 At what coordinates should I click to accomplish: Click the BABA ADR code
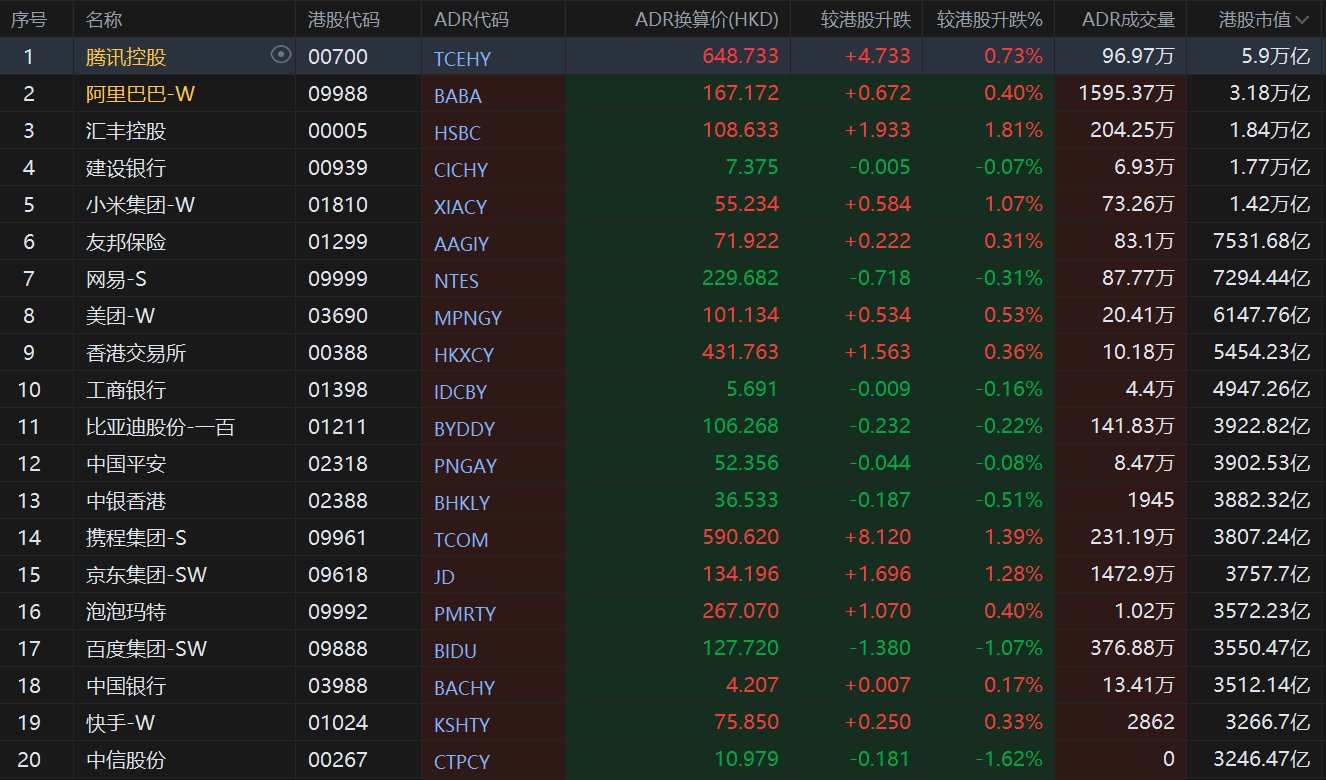(x=458, y=96)
